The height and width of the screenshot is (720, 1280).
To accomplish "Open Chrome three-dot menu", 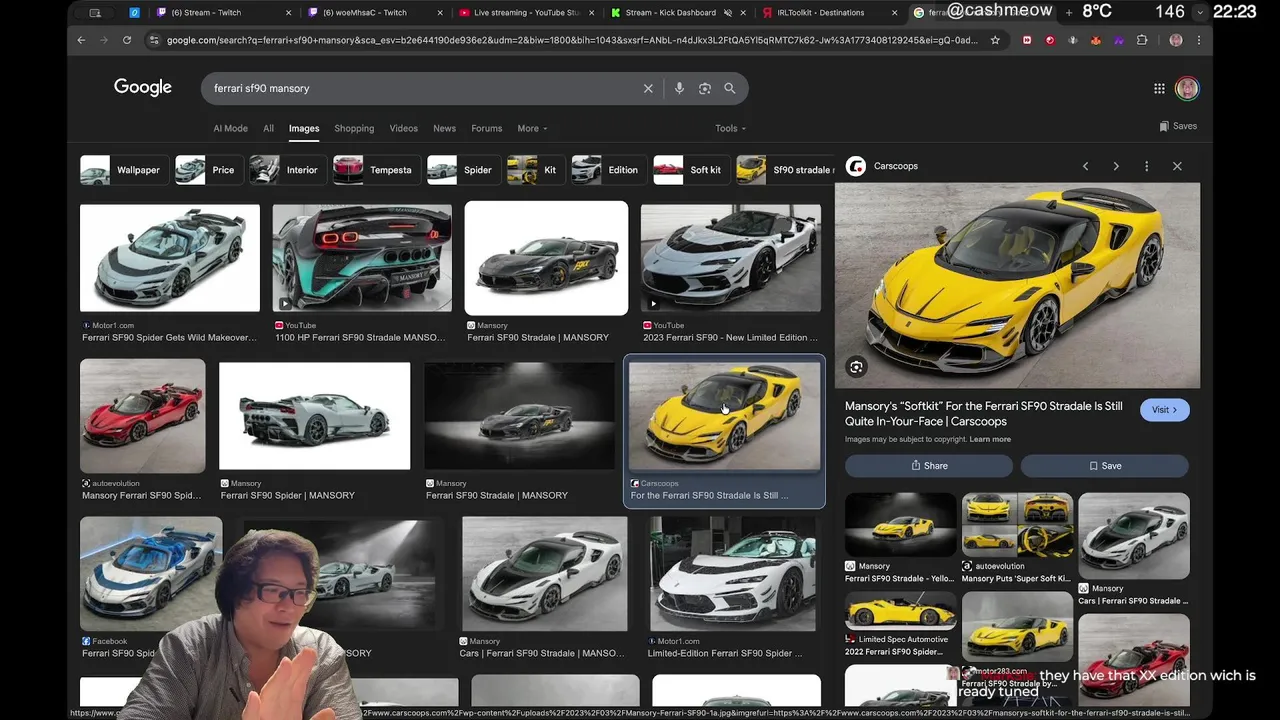I will [1199, 40].
